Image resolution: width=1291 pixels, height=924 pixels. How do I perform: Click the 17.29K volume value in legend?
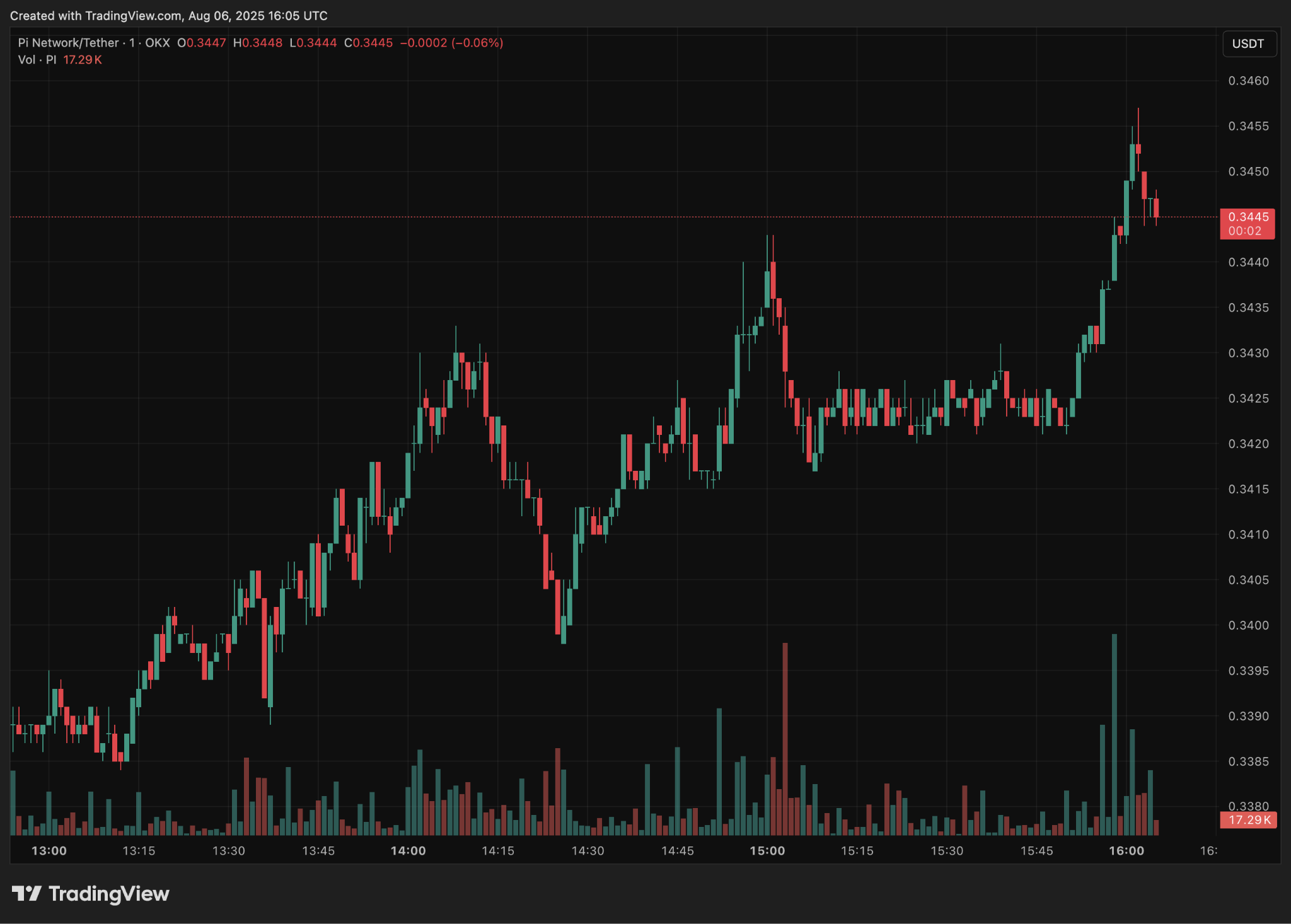pyautogui.click(x=83, y=60)
